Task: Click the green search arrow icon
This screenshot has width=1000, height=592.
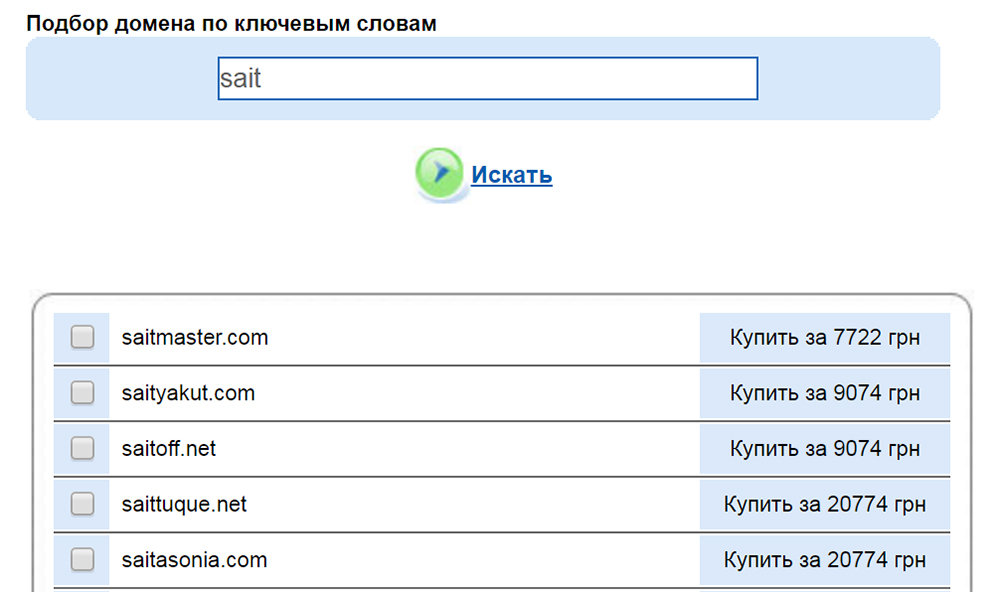Action: click(x=439, y=174)
